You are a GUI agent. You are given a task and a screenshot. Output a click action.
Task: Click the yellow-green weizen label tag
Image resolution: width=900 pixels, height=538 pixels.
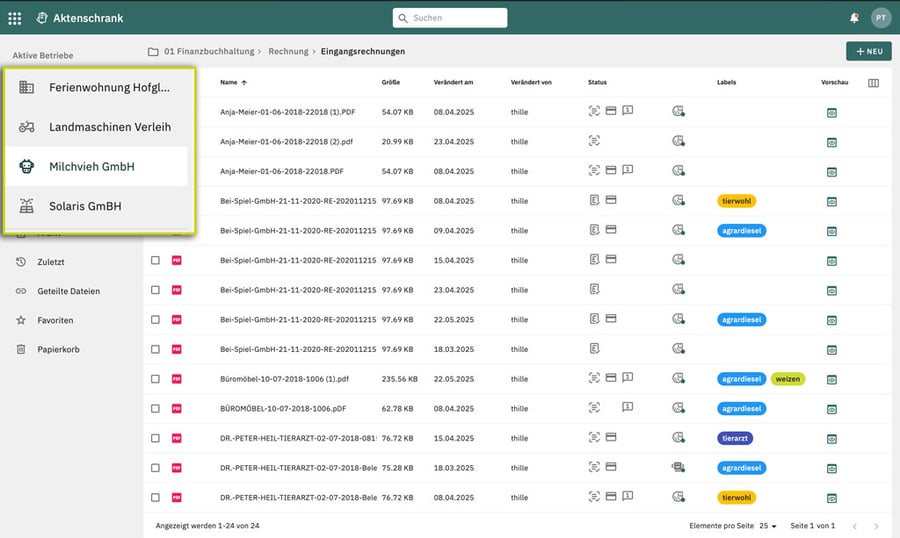[788, 379]
